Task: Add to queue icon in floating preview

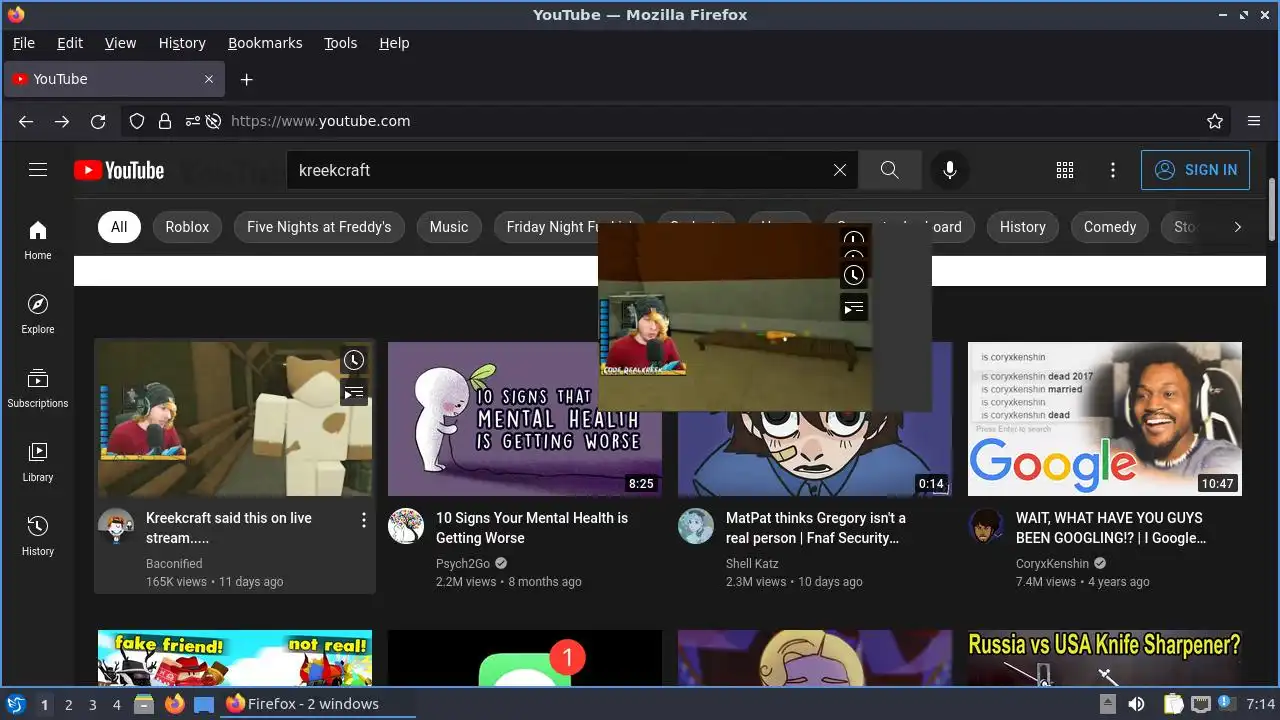Action: [854, 308]
